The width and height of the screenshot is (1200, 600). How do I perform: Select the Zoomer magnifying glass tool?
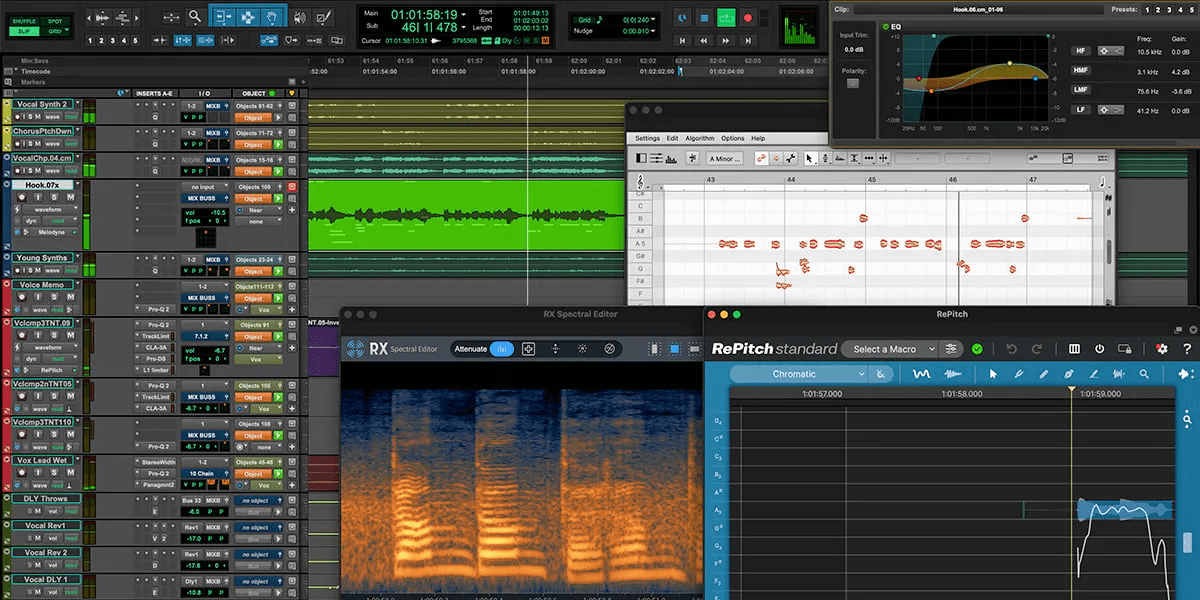click(194, 17)
